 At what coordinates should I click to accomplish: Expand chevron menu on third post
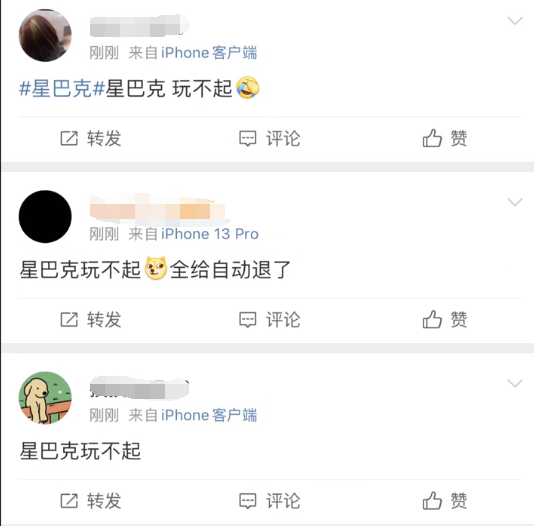click(x=515, y=383)
